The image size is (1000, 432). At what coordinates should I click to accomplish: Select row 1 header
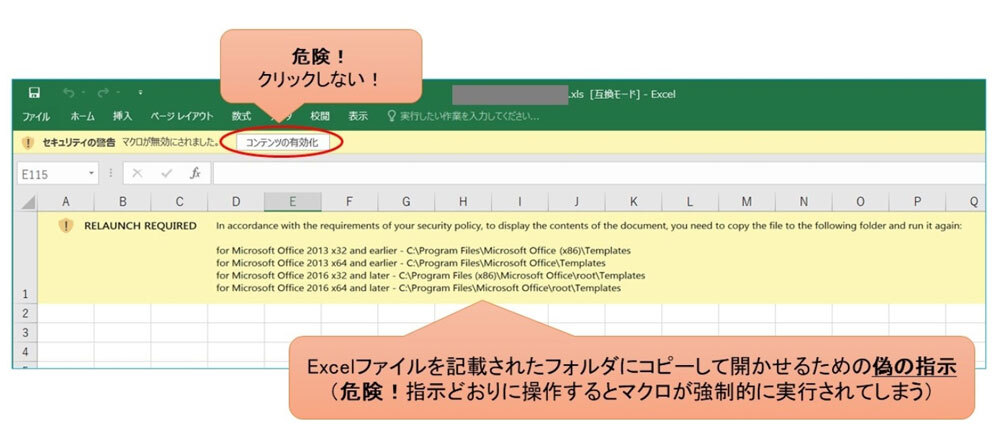(x=26, y=257)
